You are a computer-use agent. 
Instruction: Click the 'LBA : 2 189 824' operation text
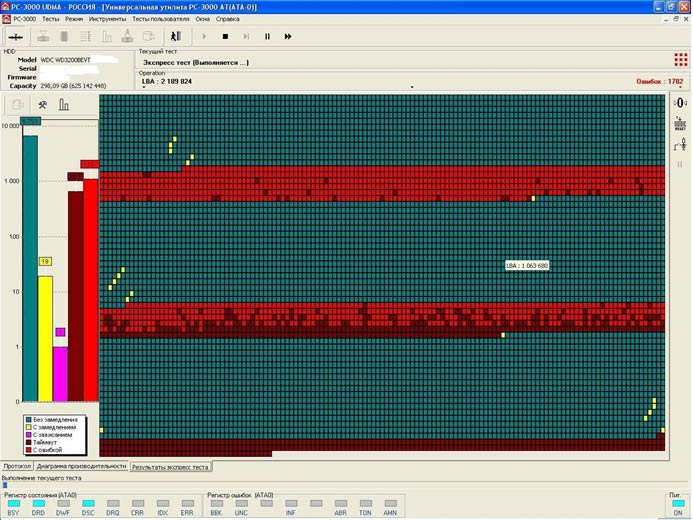(x=167, y=81)
